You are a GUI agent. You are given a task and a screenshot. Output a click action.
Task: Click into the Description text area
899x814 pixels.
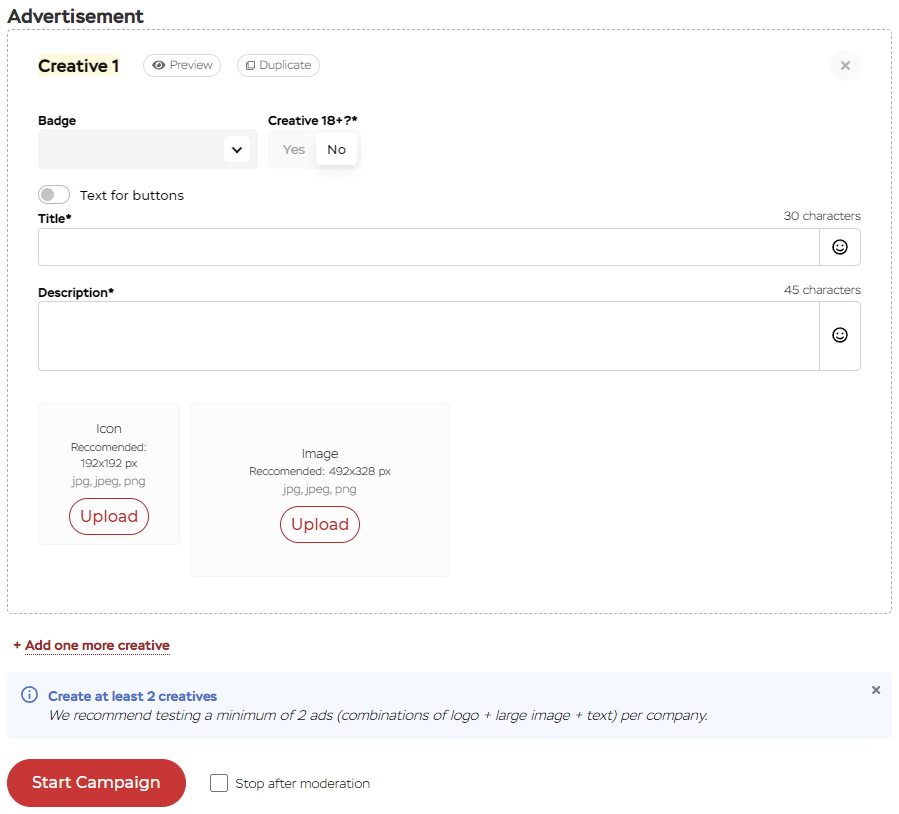point(428,336)
